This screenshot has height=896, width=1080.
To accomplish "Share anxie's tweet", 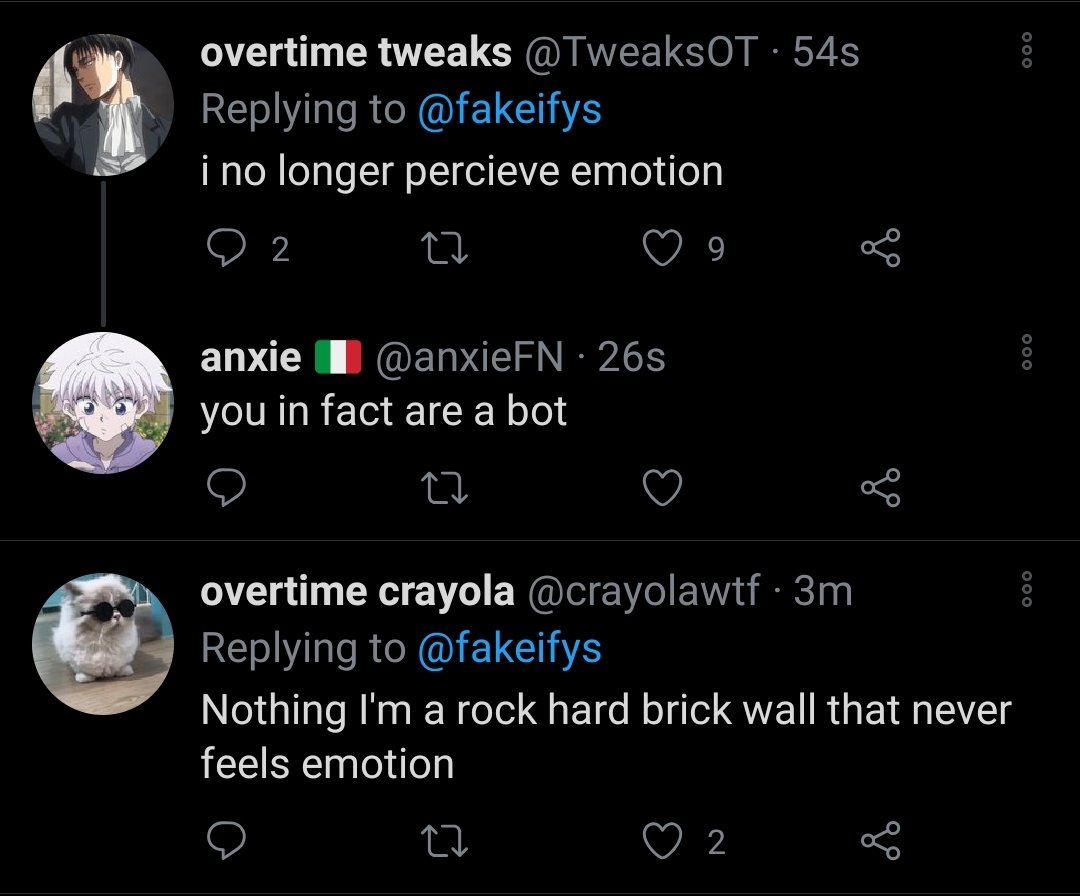I will (x=881, y=487).
